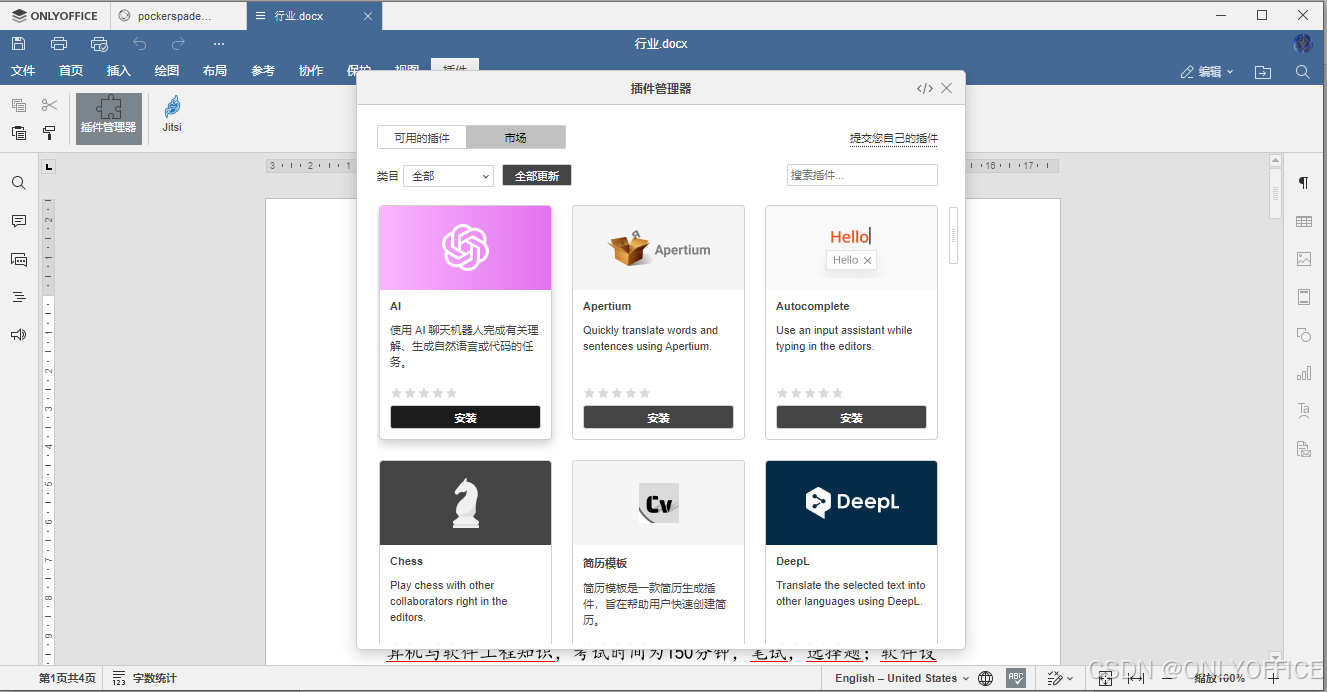Click the open file location folder icon
The image size is (1327, 692).
click(1263, 72)
